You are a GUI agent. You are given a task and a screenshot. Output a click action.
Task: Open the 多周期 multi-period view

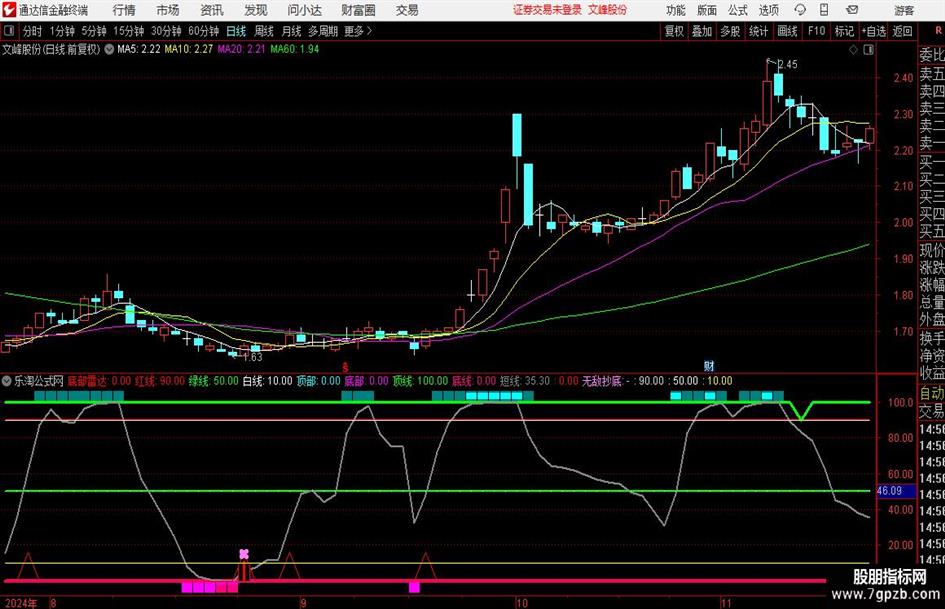tap(323, 31)
